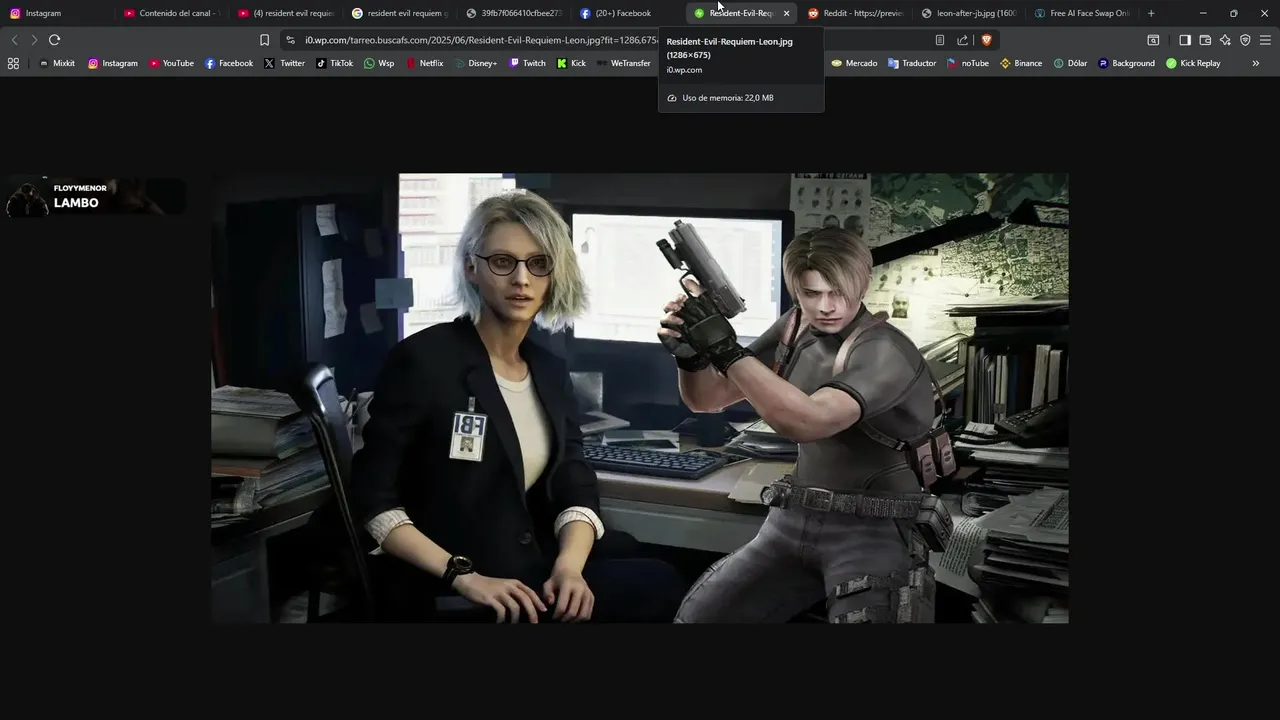Image resolution: width=1280 pixels, height=720 pixels.
Task: Switch to the Reddit preview tab
Action: (856, 13)
